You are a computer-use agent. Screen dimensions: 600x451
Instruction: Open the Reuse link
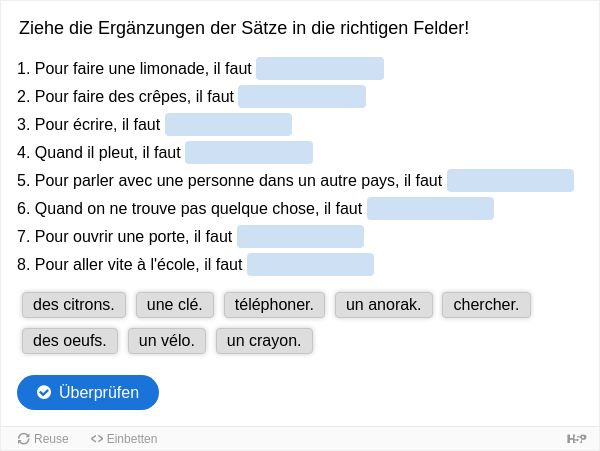click(43, 439)
